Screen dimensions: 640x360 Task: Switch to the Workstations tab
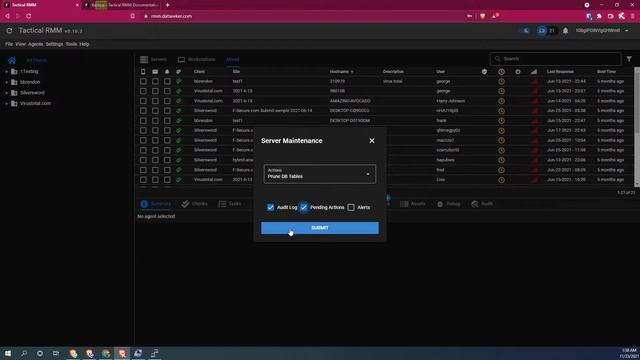pos(197,60)
